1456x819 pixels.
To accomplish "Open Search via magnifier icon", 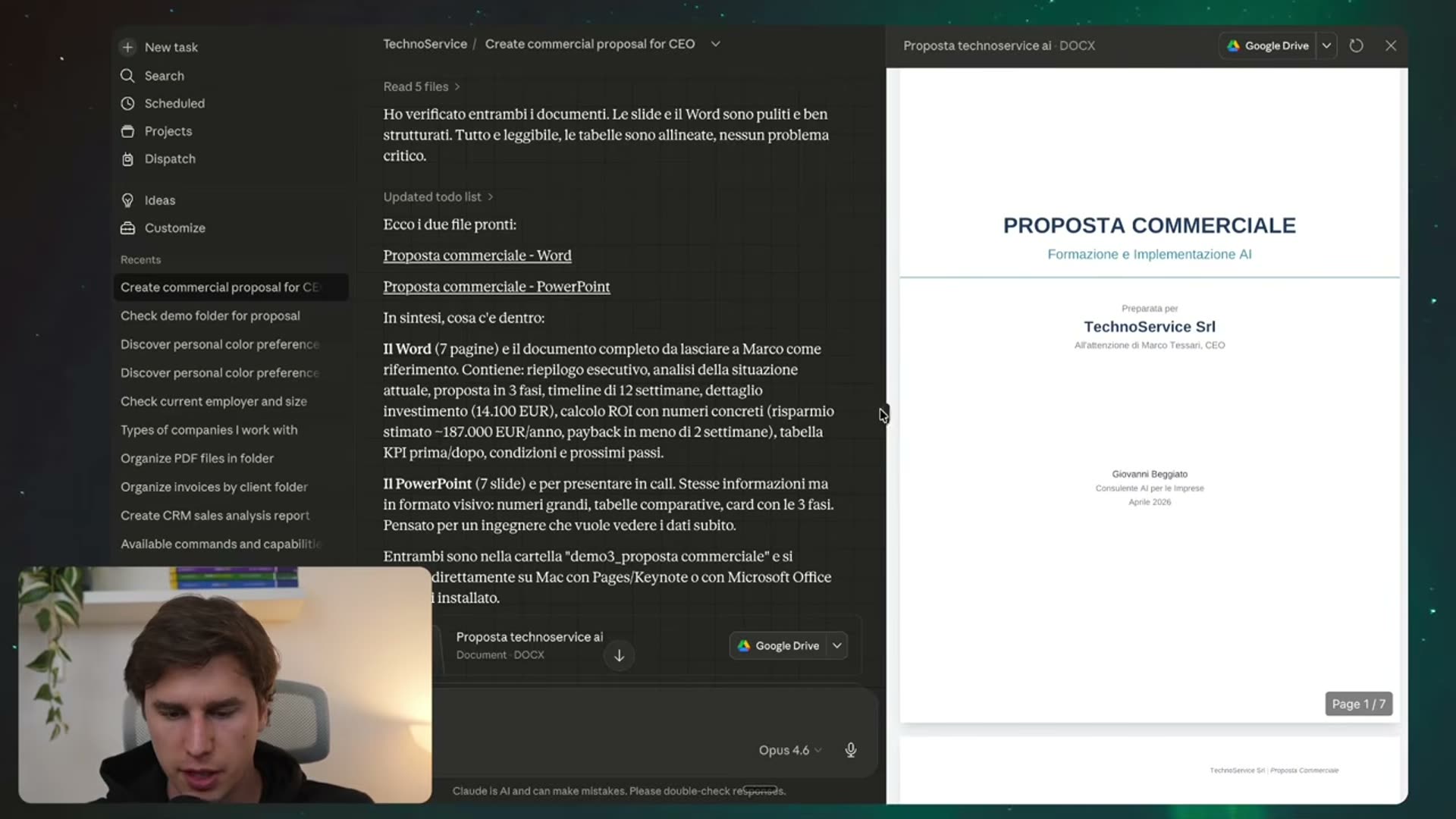I will [127, 76].
